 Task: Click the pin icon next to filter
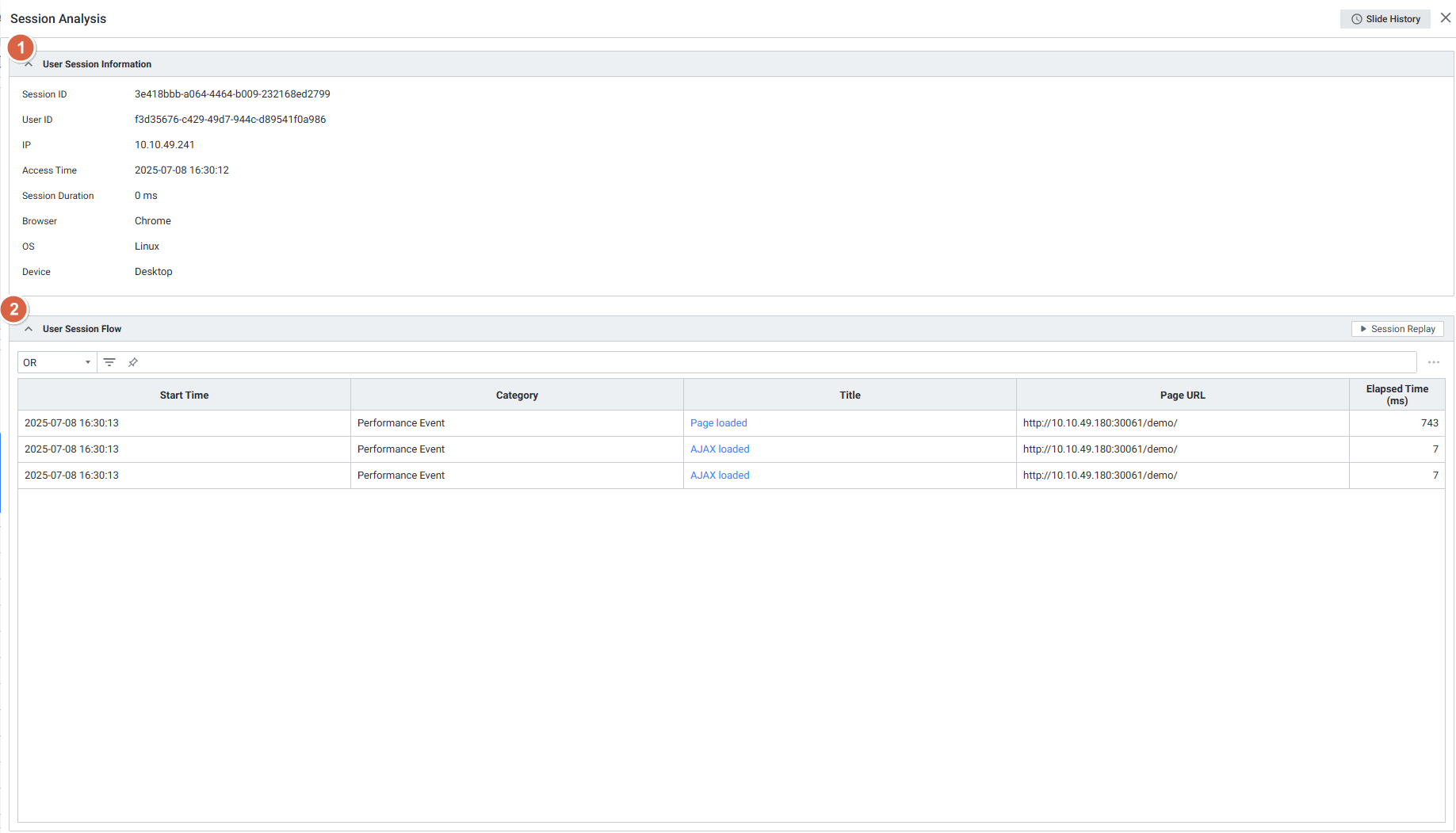pyautogui.click(x=133, y=362)
